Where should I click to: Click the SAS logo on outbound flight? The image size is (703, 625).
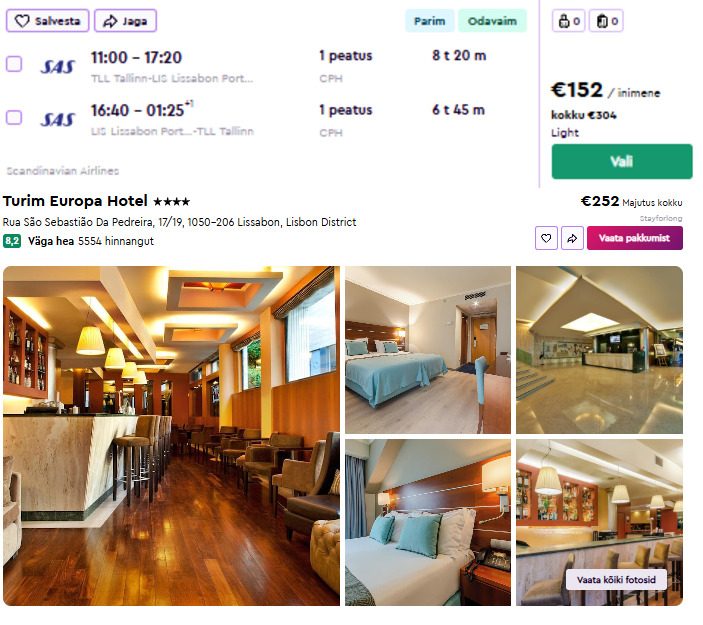click(x=57, y=67)
